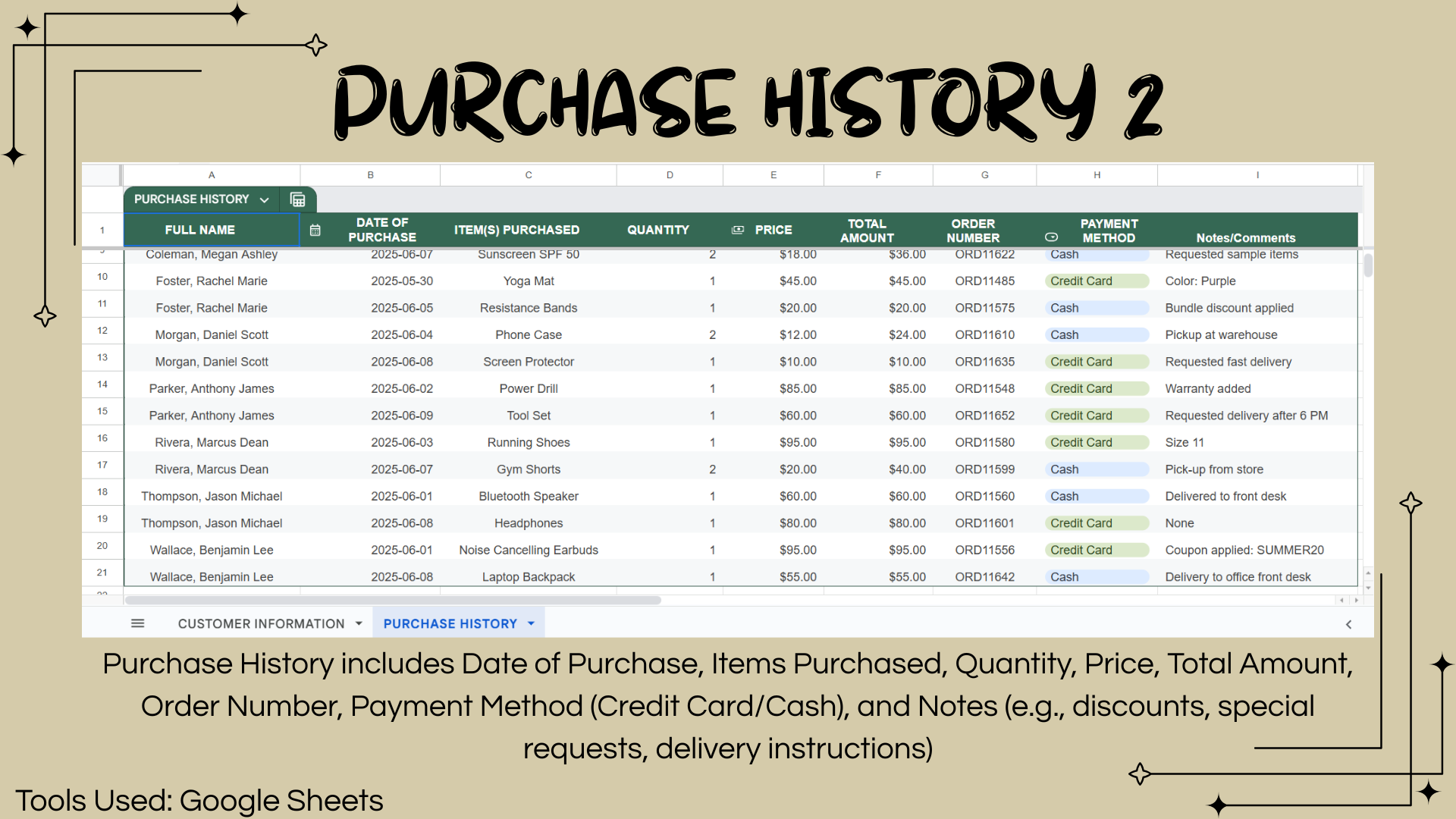Click calendar icon in Date of Purchase header
1456x819 pixels.
click(315, 230)
